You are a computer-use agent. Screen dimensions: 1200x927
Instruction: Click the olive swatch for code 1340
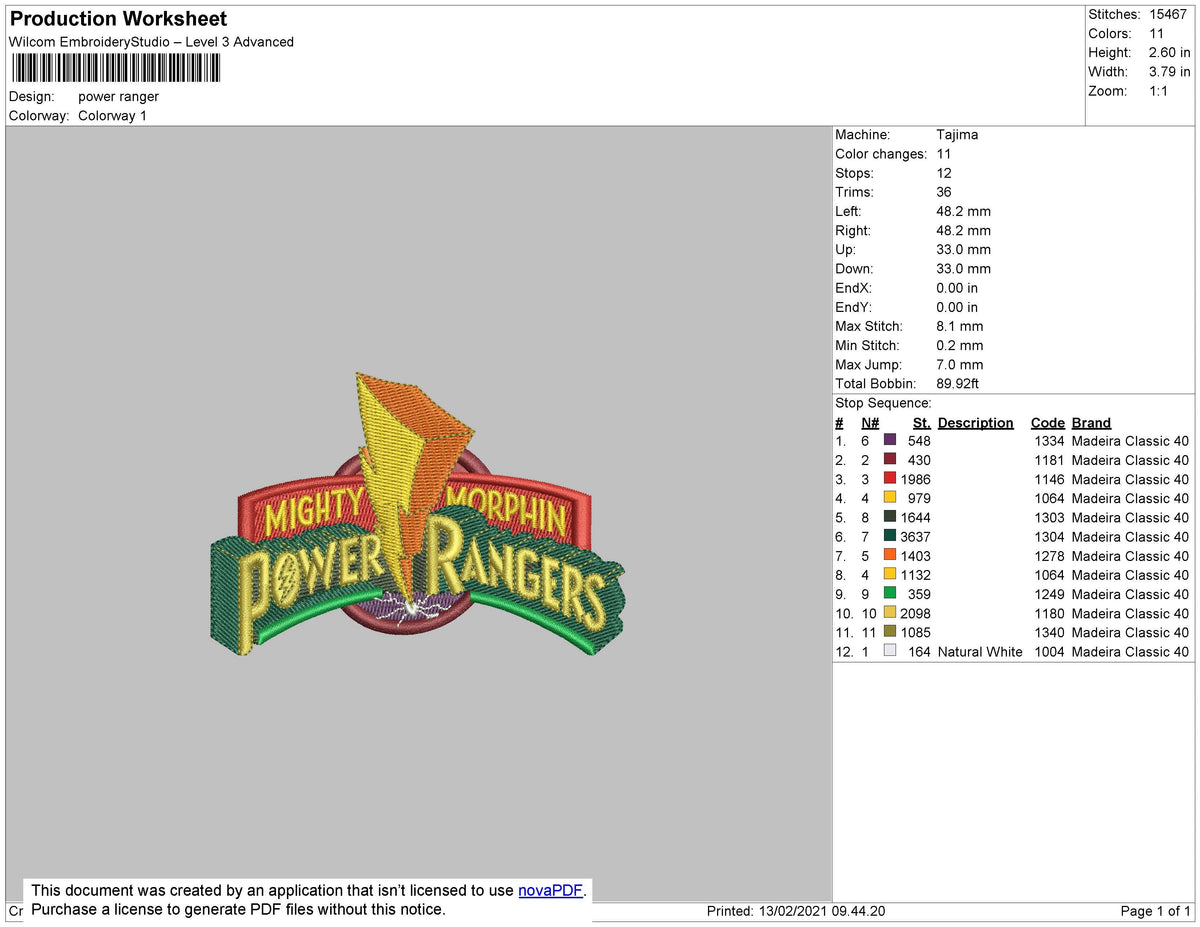tap(889, 632)
